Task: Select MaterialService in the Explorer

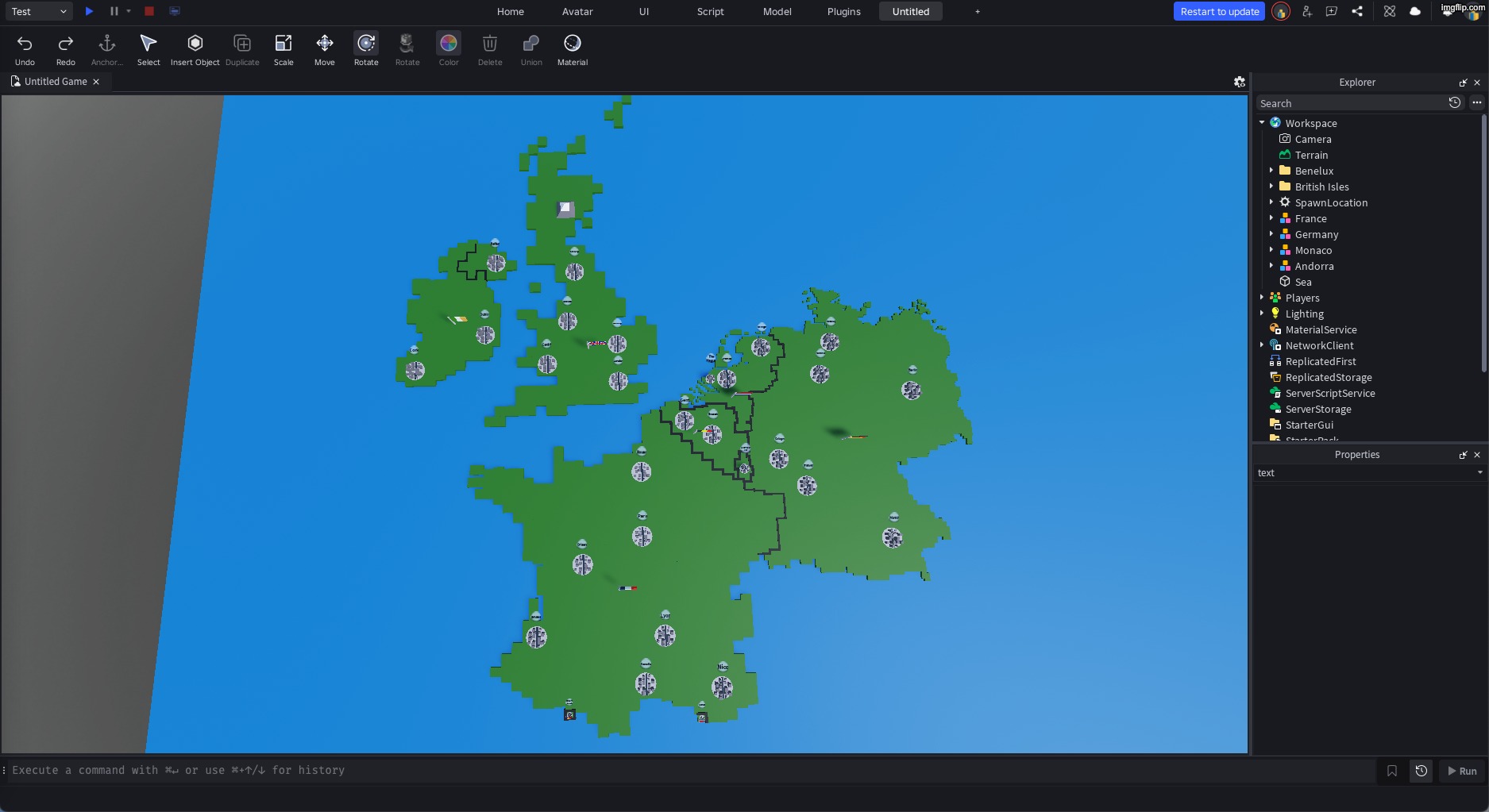Action: point(1321,329)
